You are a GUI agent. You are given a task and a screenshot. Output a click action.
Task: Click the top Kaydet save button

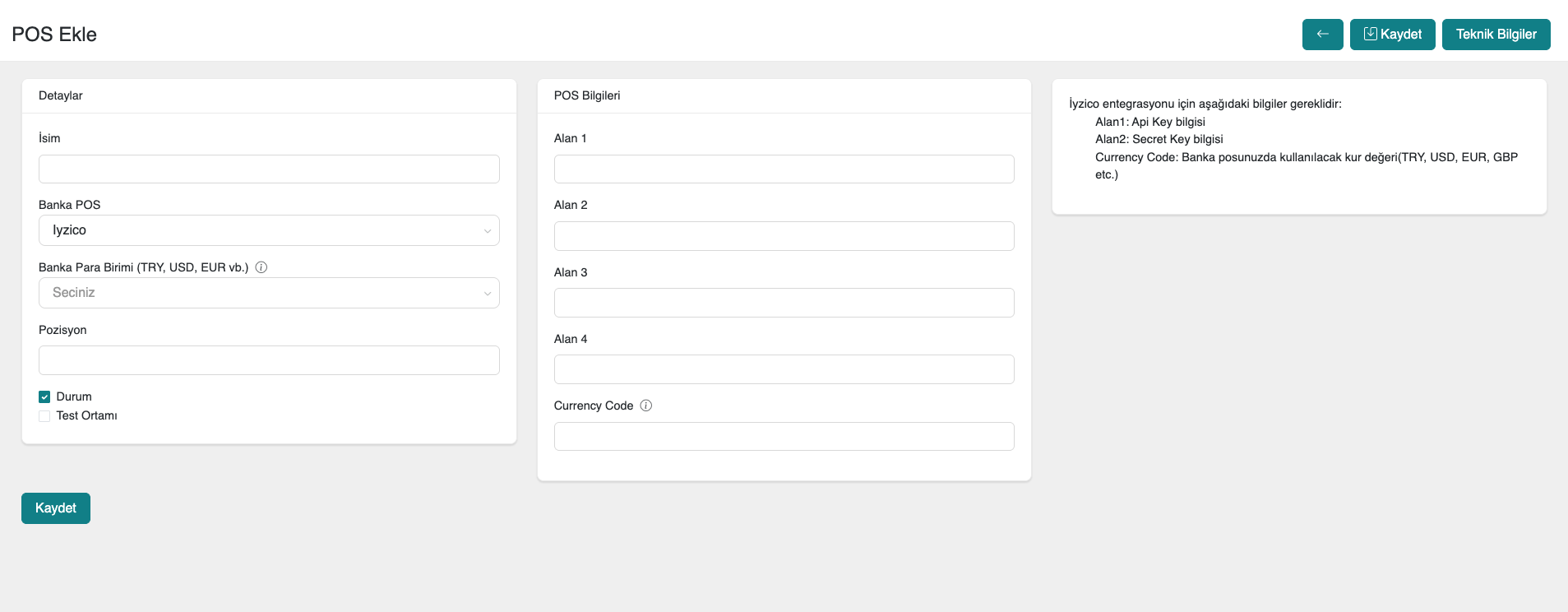[1392, 35]
